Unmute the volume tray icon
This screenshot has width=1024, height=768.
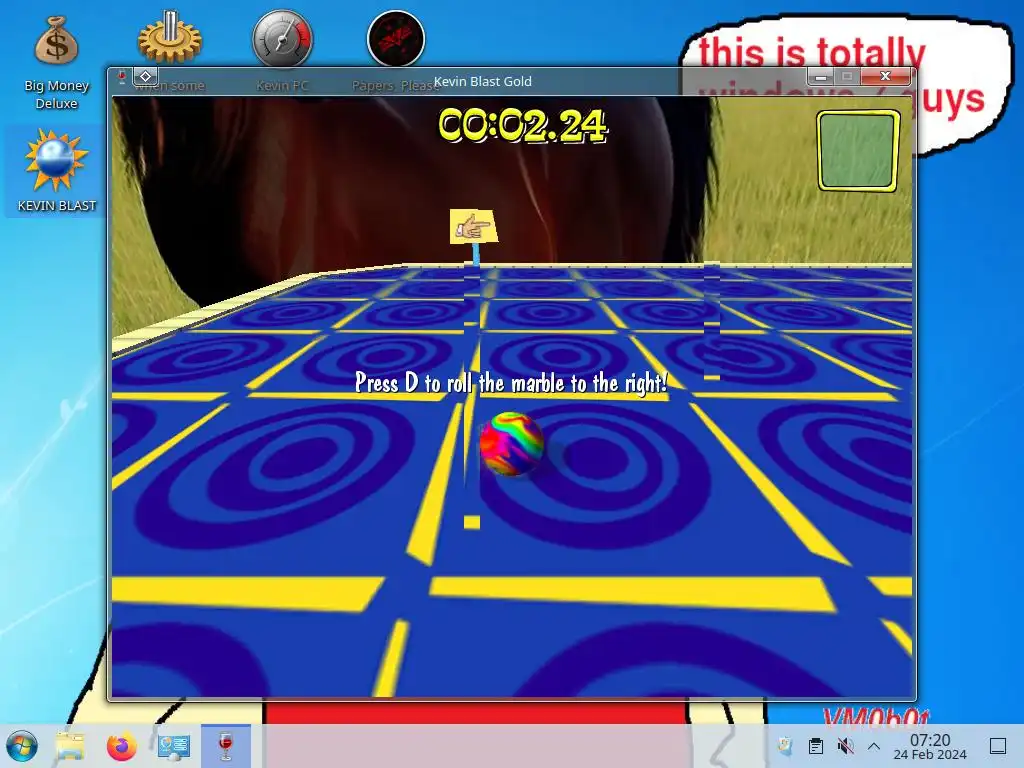[845, 746]
